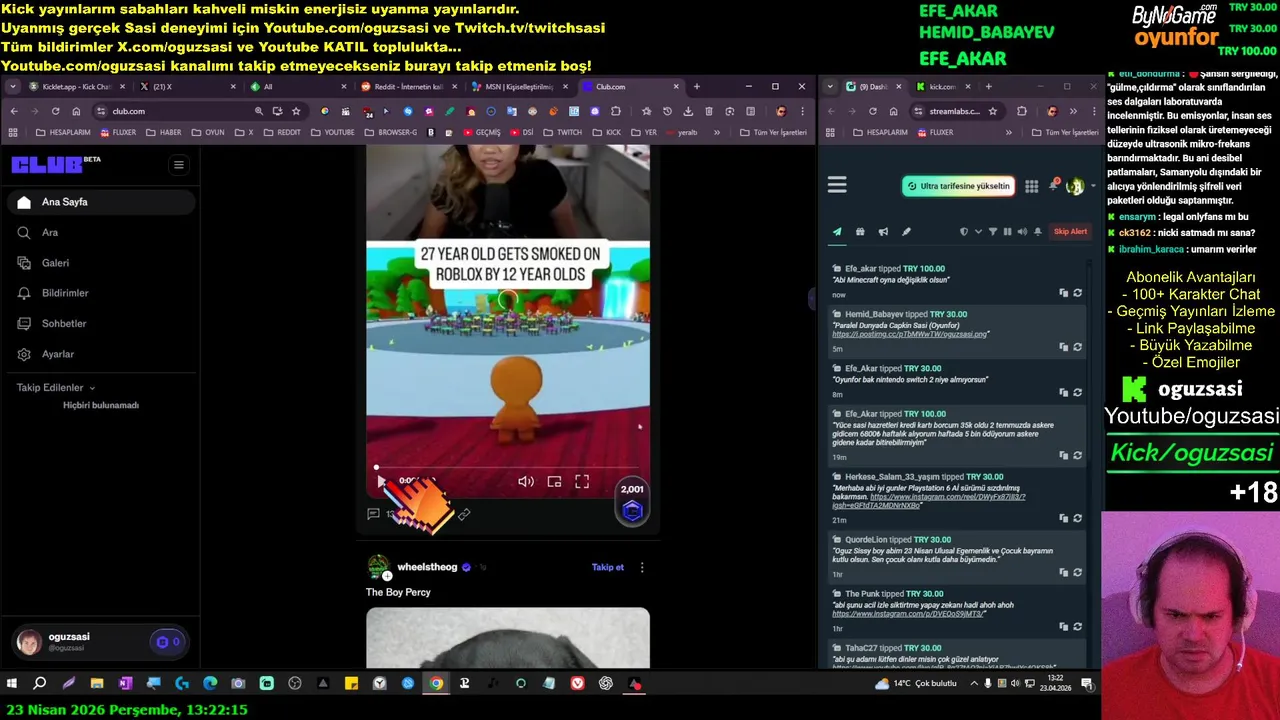This screenshot has height=720, width=1280.
Task: Open the filter funnel for events
Action: [993, 232]
